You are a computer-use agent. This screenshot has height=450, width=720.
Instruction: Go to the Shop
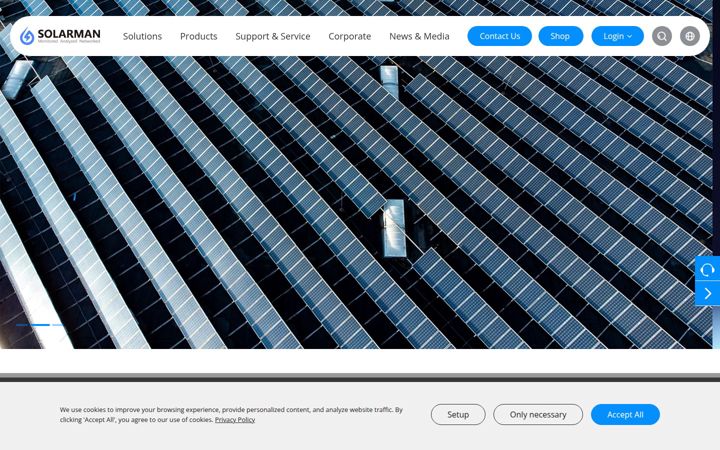(x=560, y=36)
